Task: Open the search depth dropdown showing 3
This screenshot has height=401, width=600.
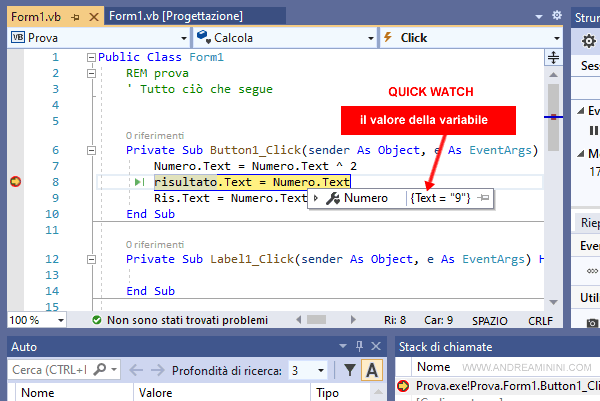Action: pyautogui.click(x=305, y=370)
